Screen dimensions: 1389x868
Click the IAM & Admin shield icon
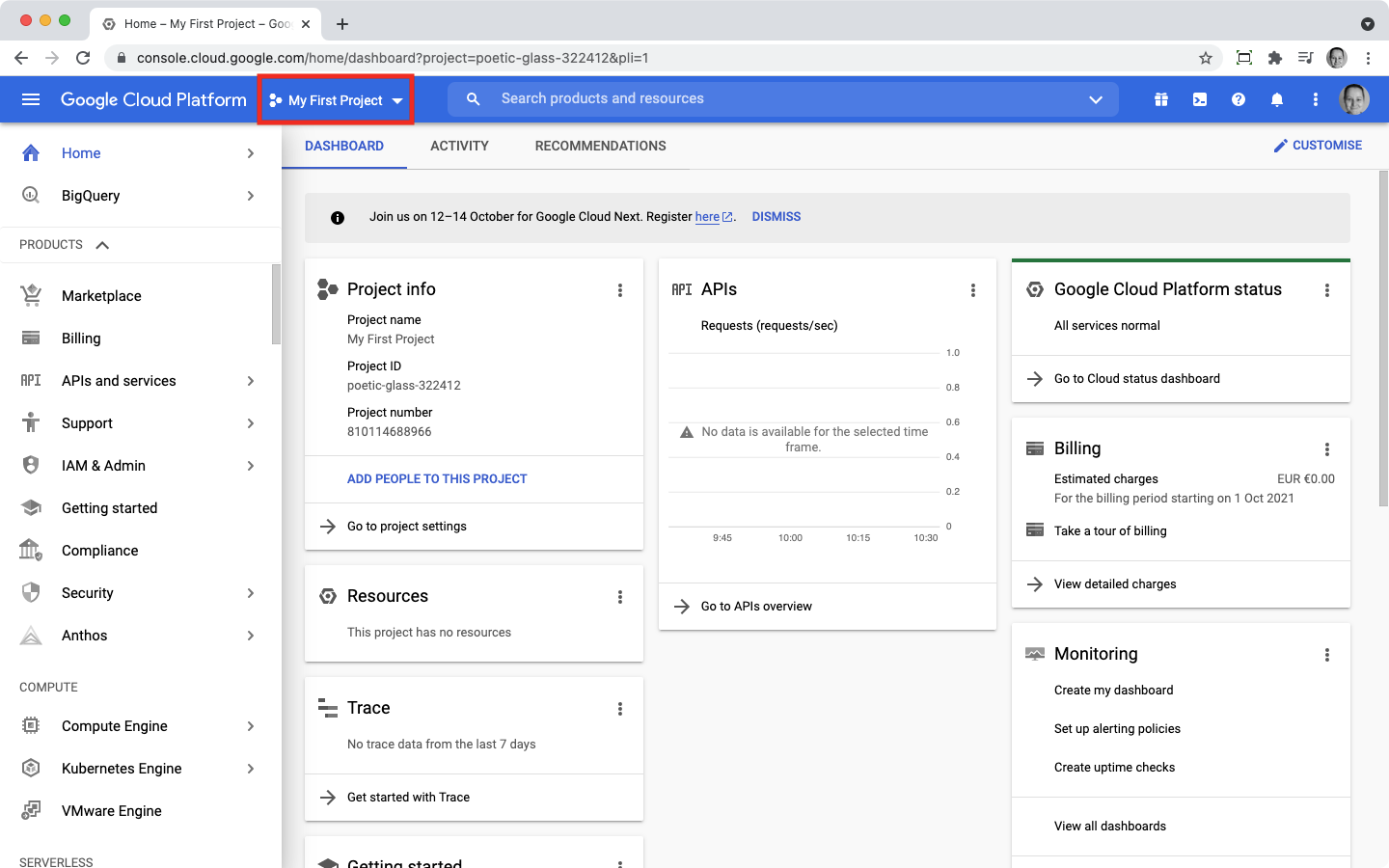[31, 466]
